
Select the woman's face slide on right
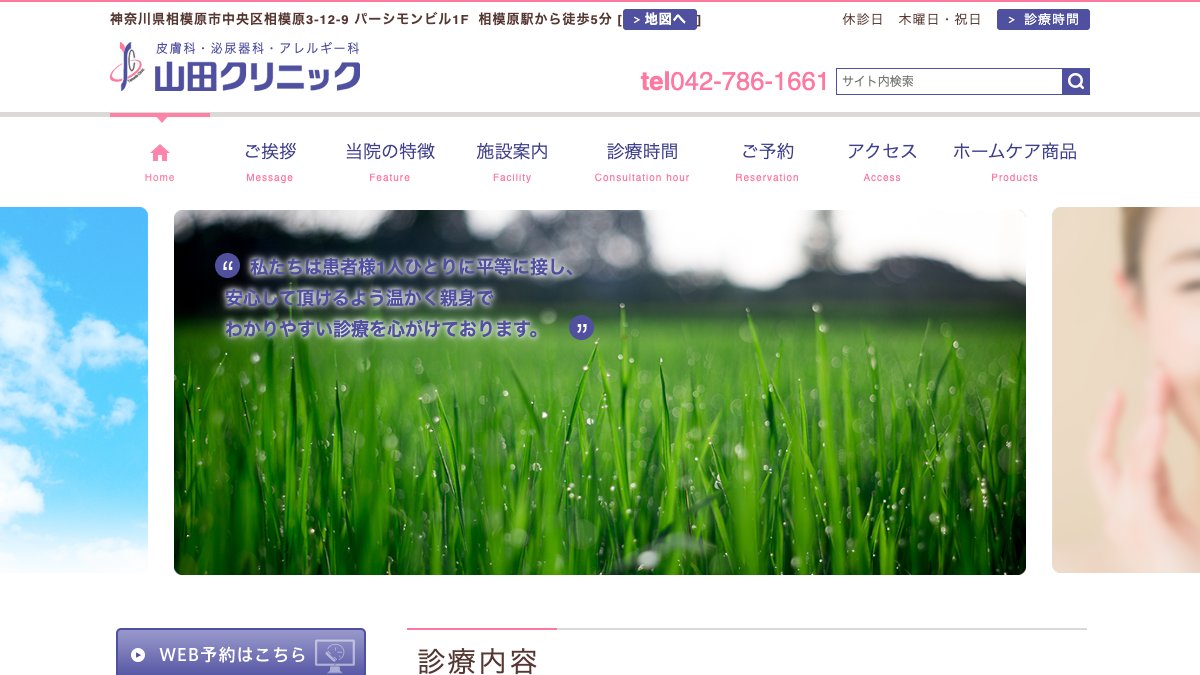click(x=1126, y=390)
